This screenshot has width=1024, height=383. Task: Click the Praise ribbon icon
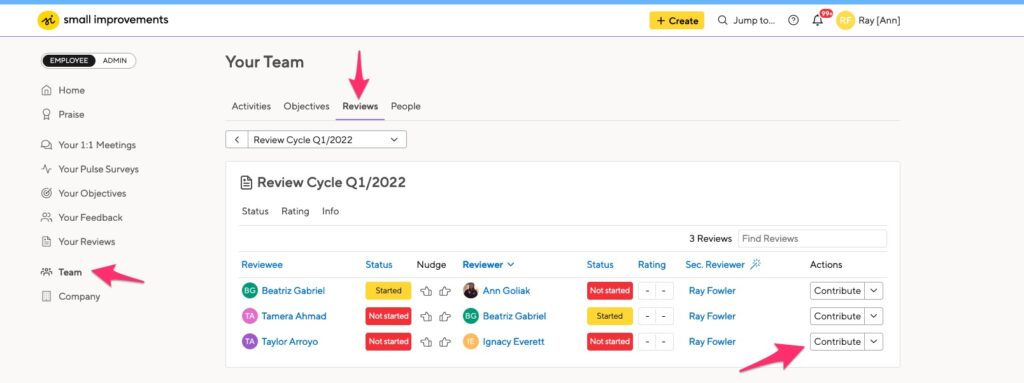coord(46,114)
